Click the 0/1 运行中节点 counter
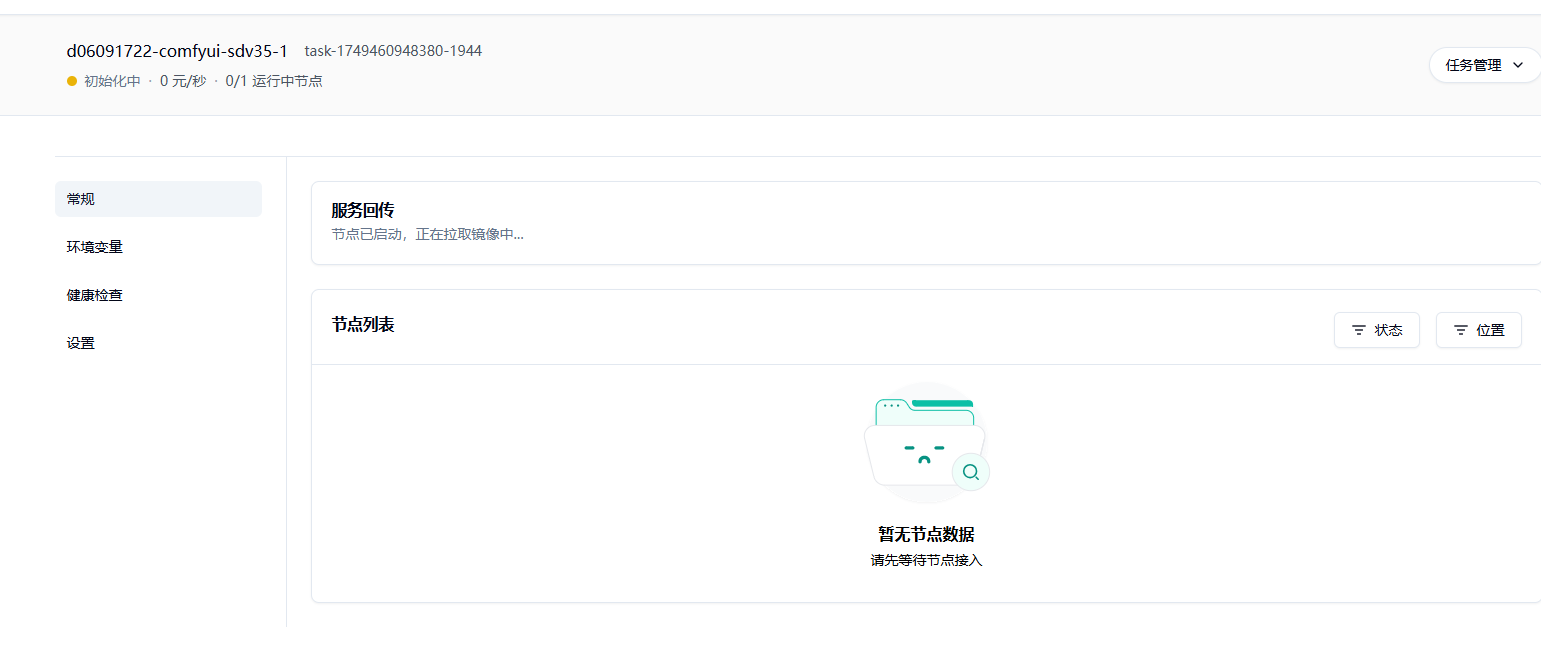 (274, 81)
